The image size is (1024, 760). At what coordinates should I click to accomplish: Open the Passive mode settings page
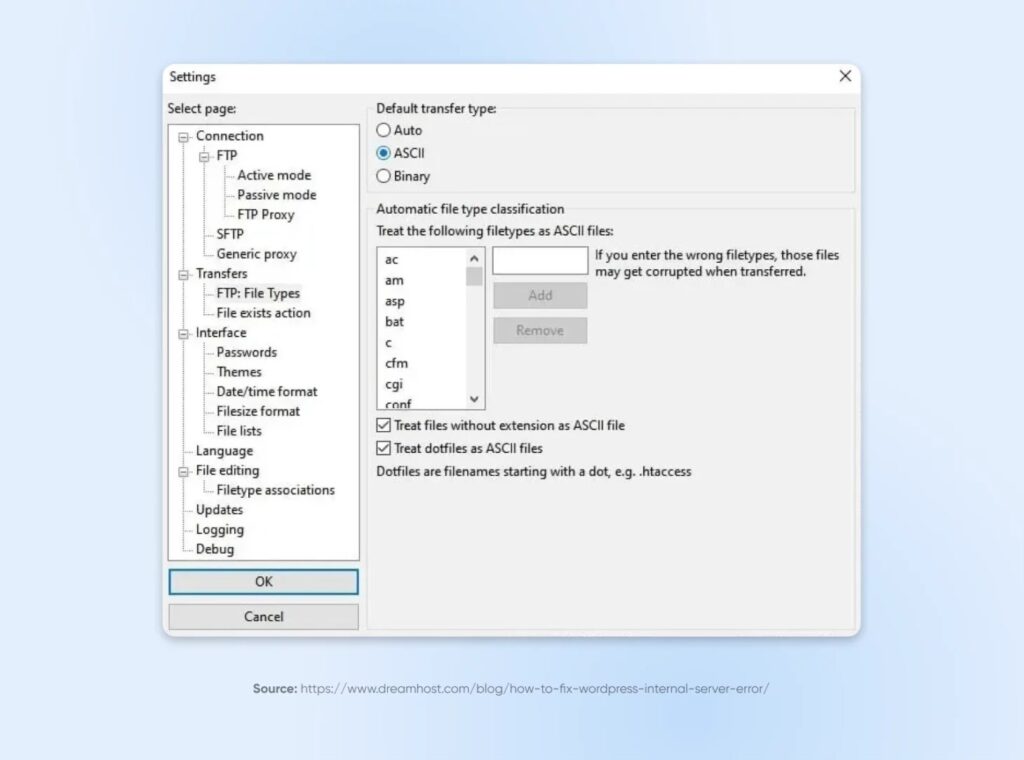pos(276,195)
